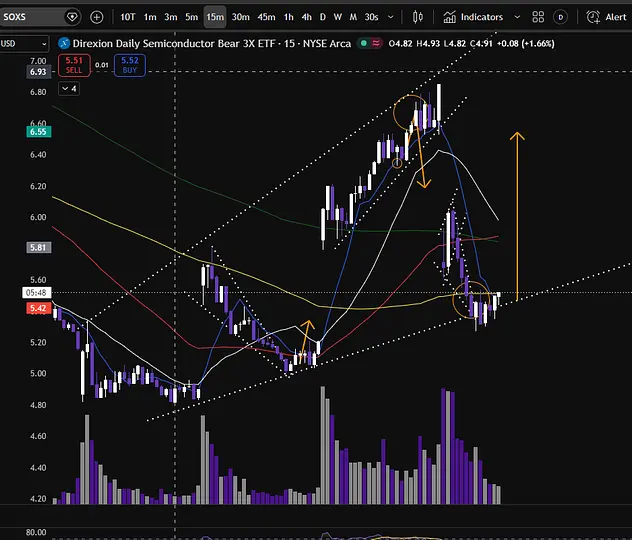Click the 7.00 price axis label
This screenshot has width=632, height=540.
[38, 61]
